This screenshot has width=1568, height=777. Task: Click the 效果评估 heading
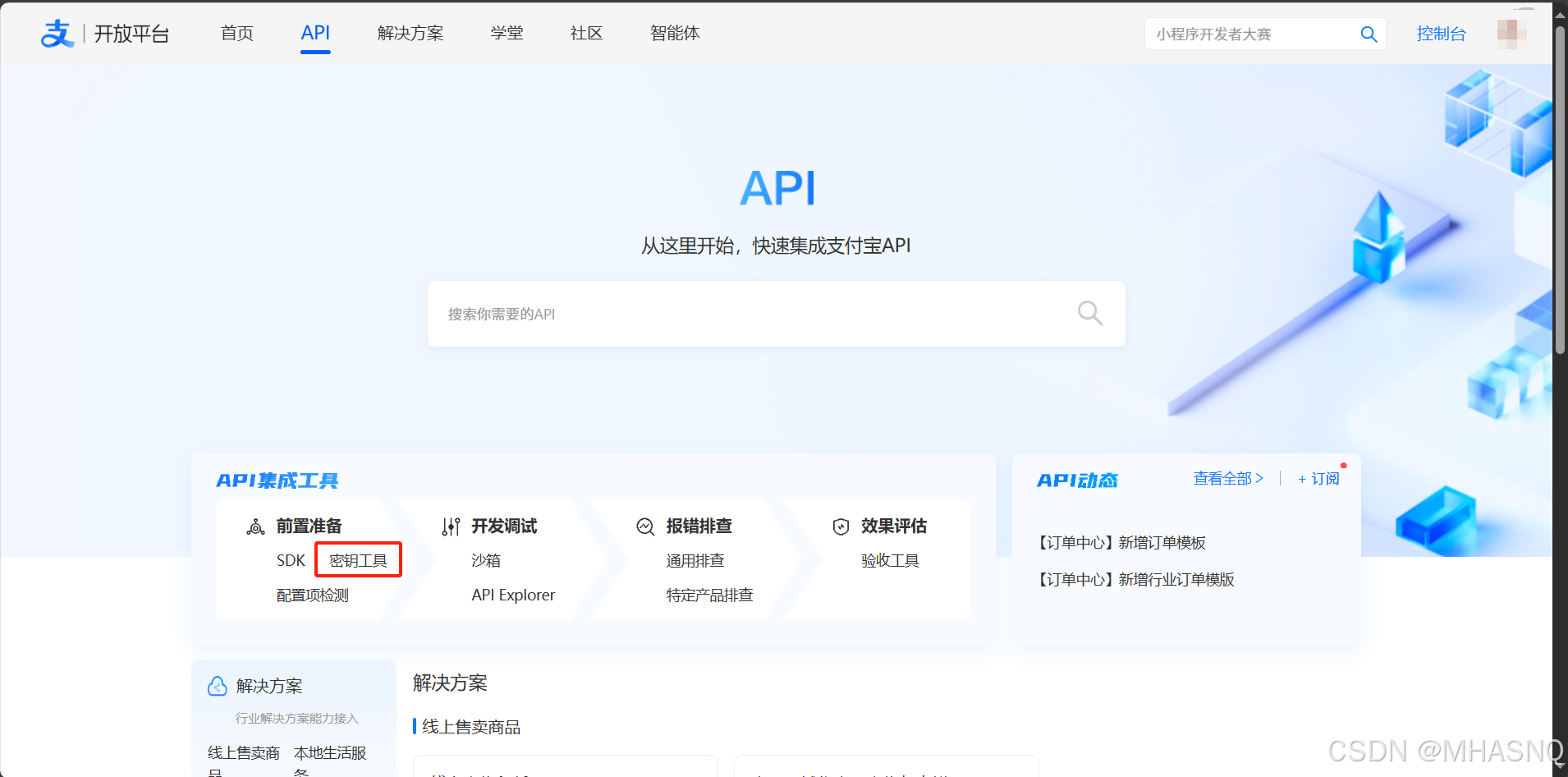[893, 526]
